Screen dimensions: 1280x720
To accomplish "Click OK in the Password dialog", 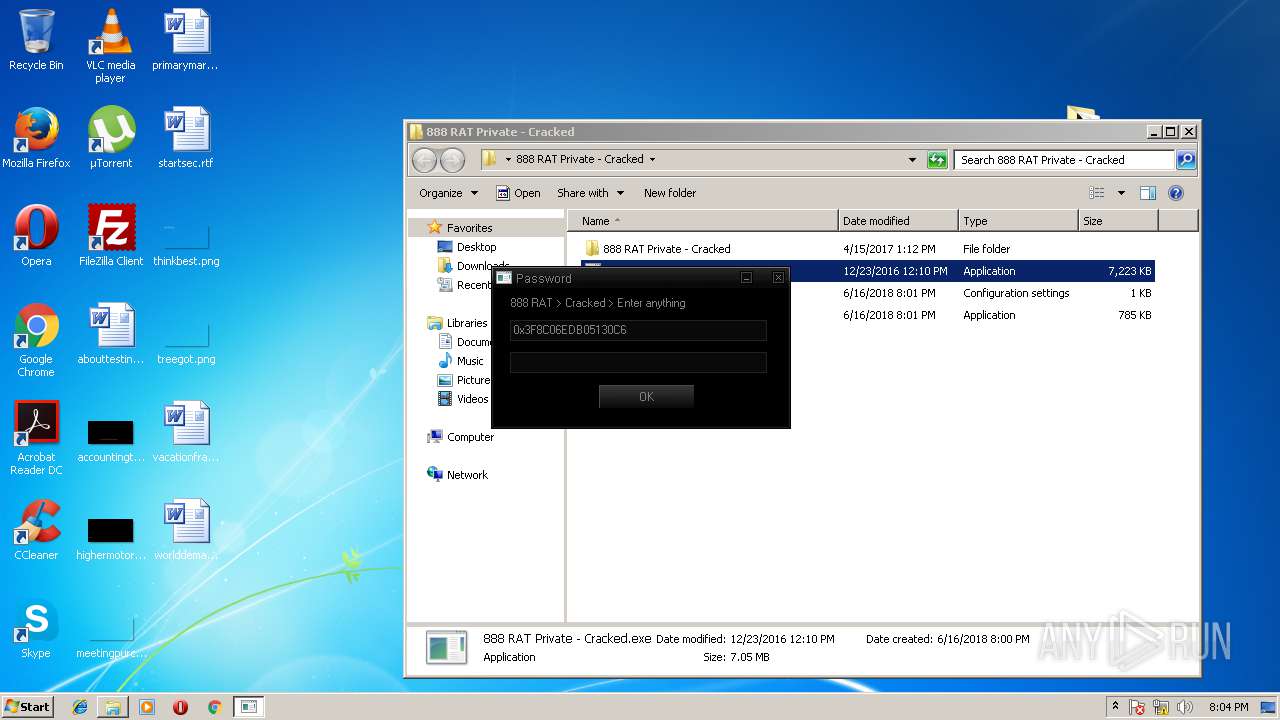I will click(646, 397).
